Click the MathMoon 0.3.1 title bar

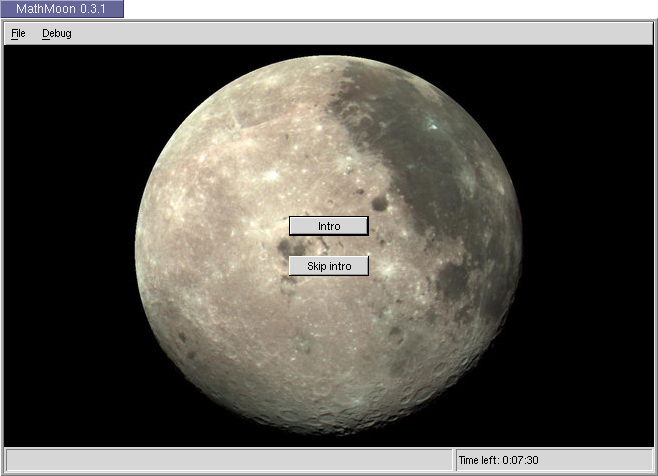tap(62, 9)
